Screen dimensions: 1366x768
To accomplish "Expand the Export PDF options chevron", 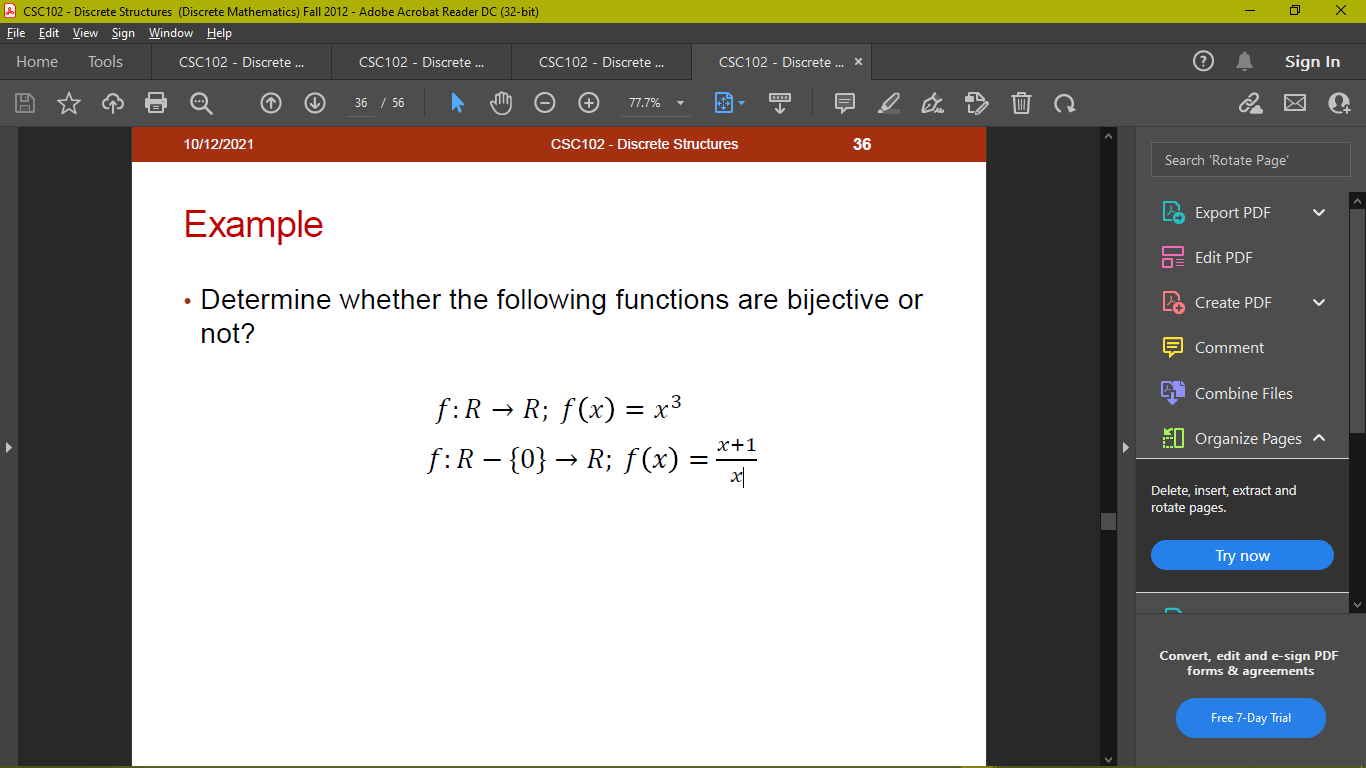I will [x=1318, y=212].
